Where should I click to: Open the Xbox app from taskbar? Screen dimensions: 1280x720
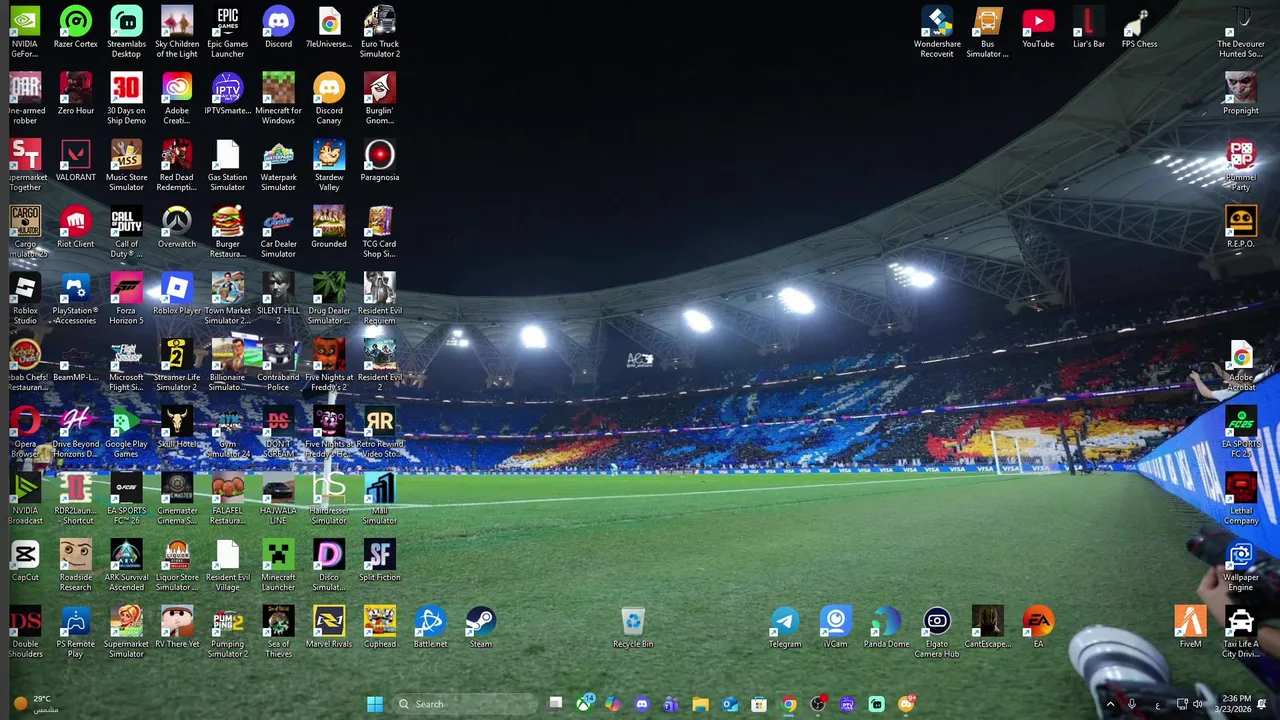point(585,704)
